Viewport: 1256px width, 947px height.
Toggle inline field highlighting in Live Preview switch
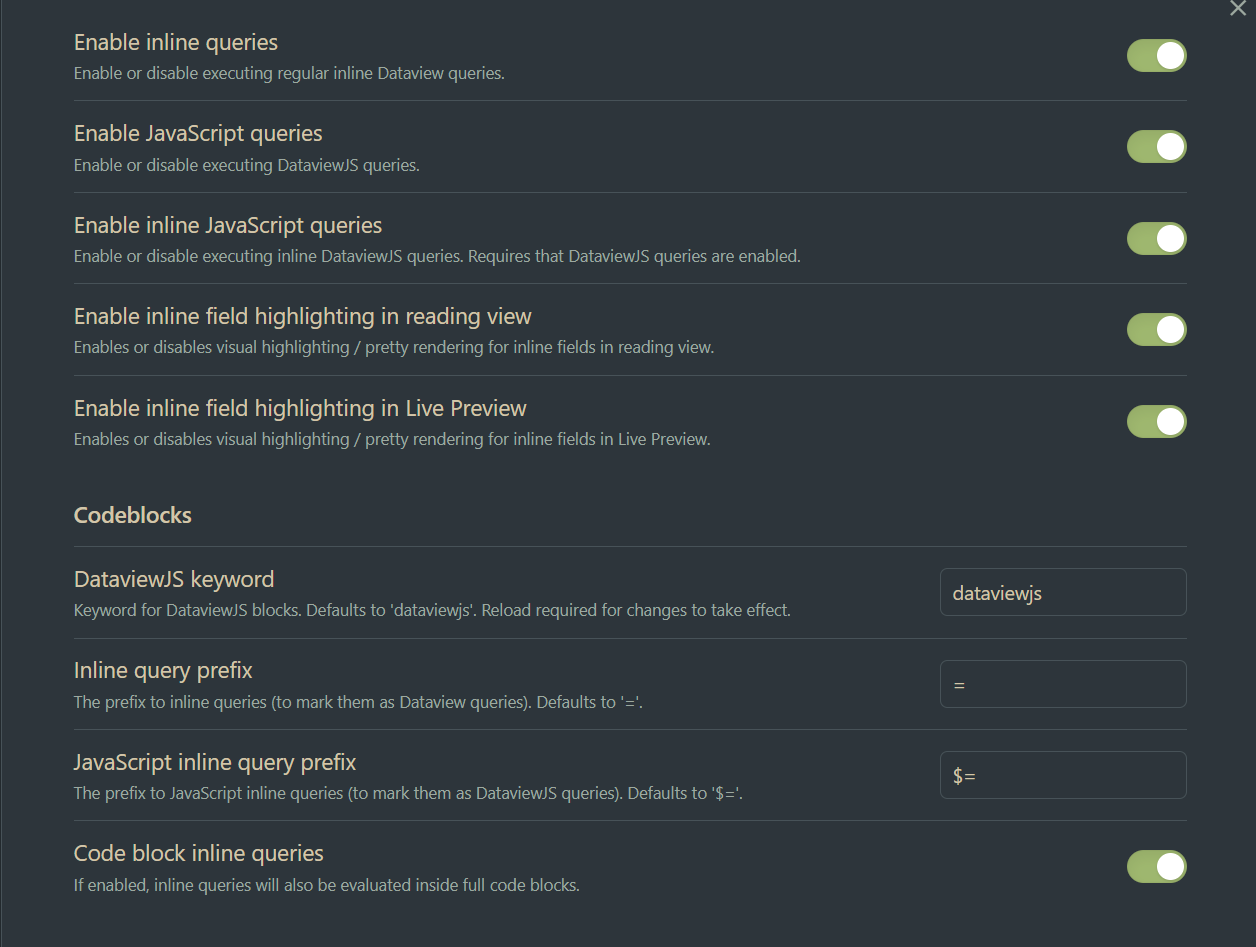pos(1157,422)
